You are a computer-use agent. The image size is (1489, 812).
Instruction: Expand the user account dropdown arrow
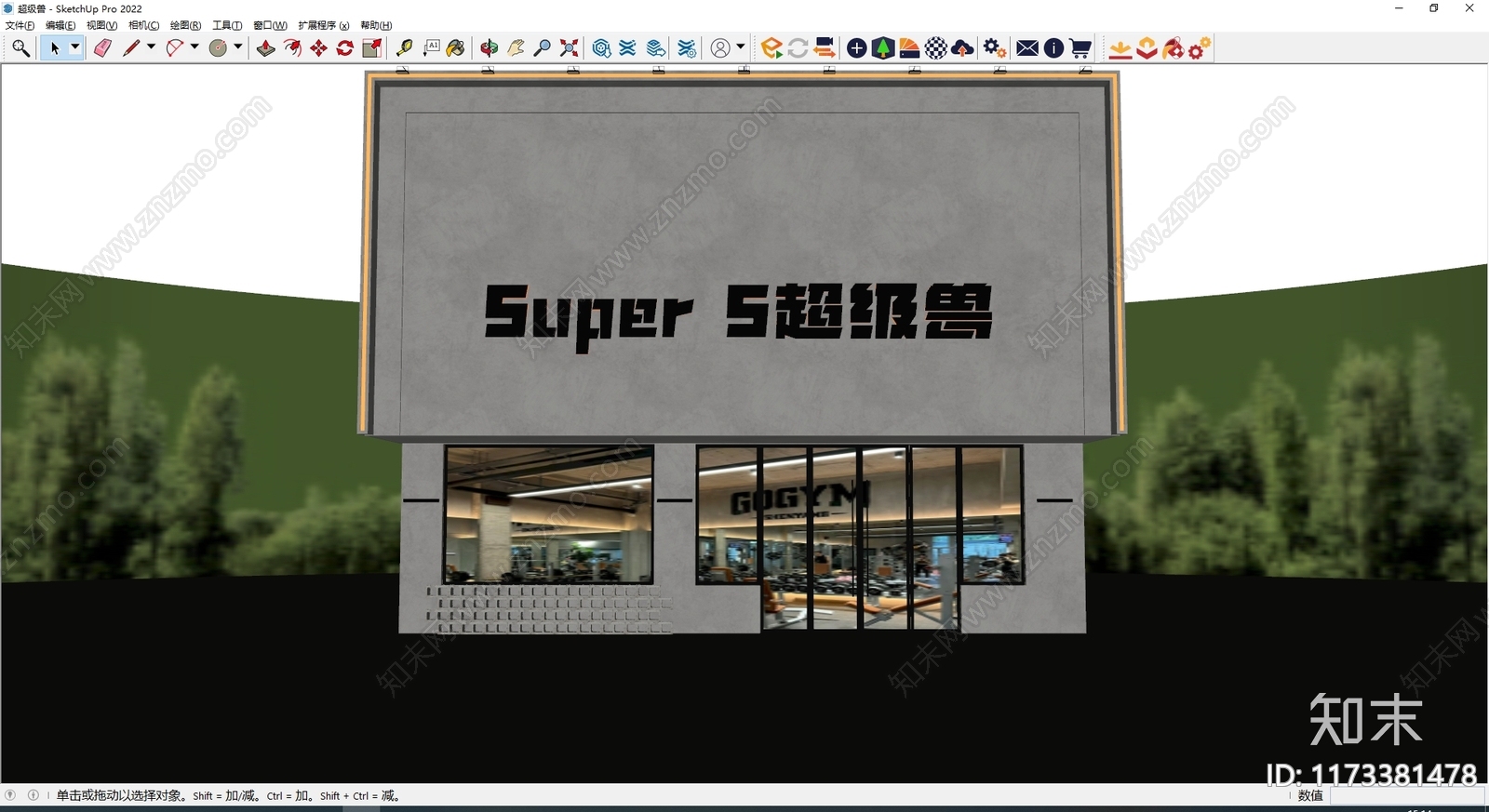pyautogui.click(x=741, y=47)
